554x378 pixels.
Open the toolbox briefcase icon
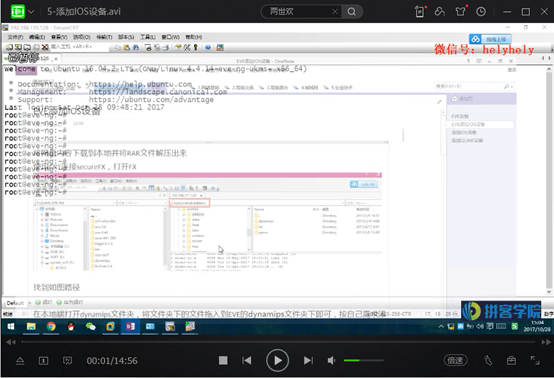(511, 360)
